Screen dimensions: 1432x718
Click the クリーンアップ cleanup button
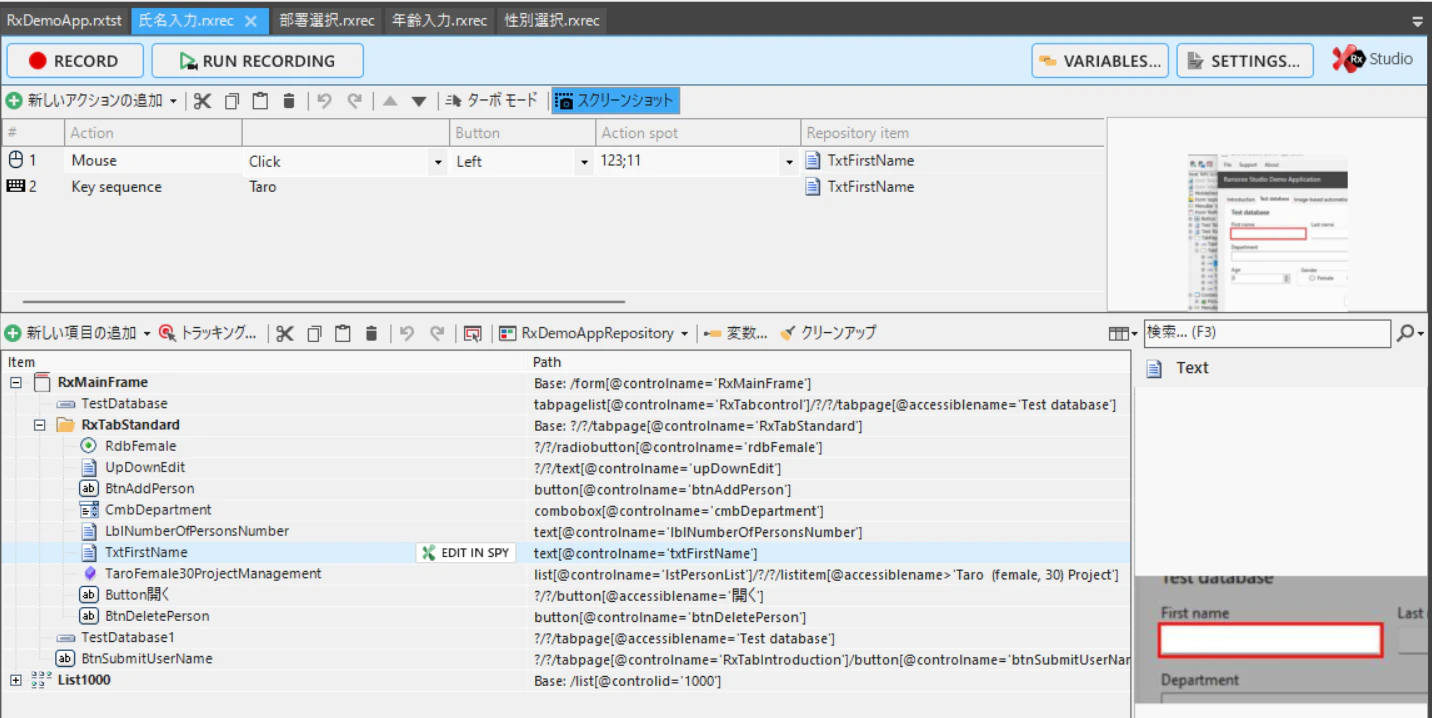click(828, 333)
